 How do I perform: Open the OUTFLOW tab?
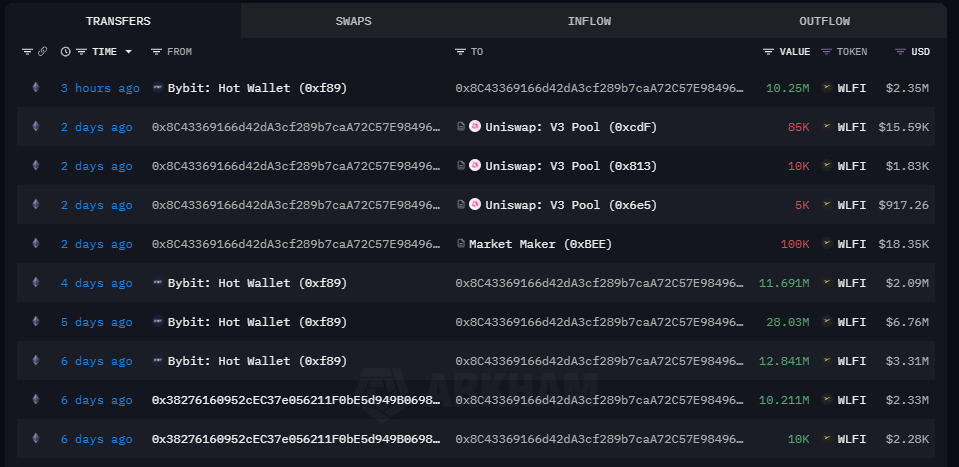click(x=824, y=21)
